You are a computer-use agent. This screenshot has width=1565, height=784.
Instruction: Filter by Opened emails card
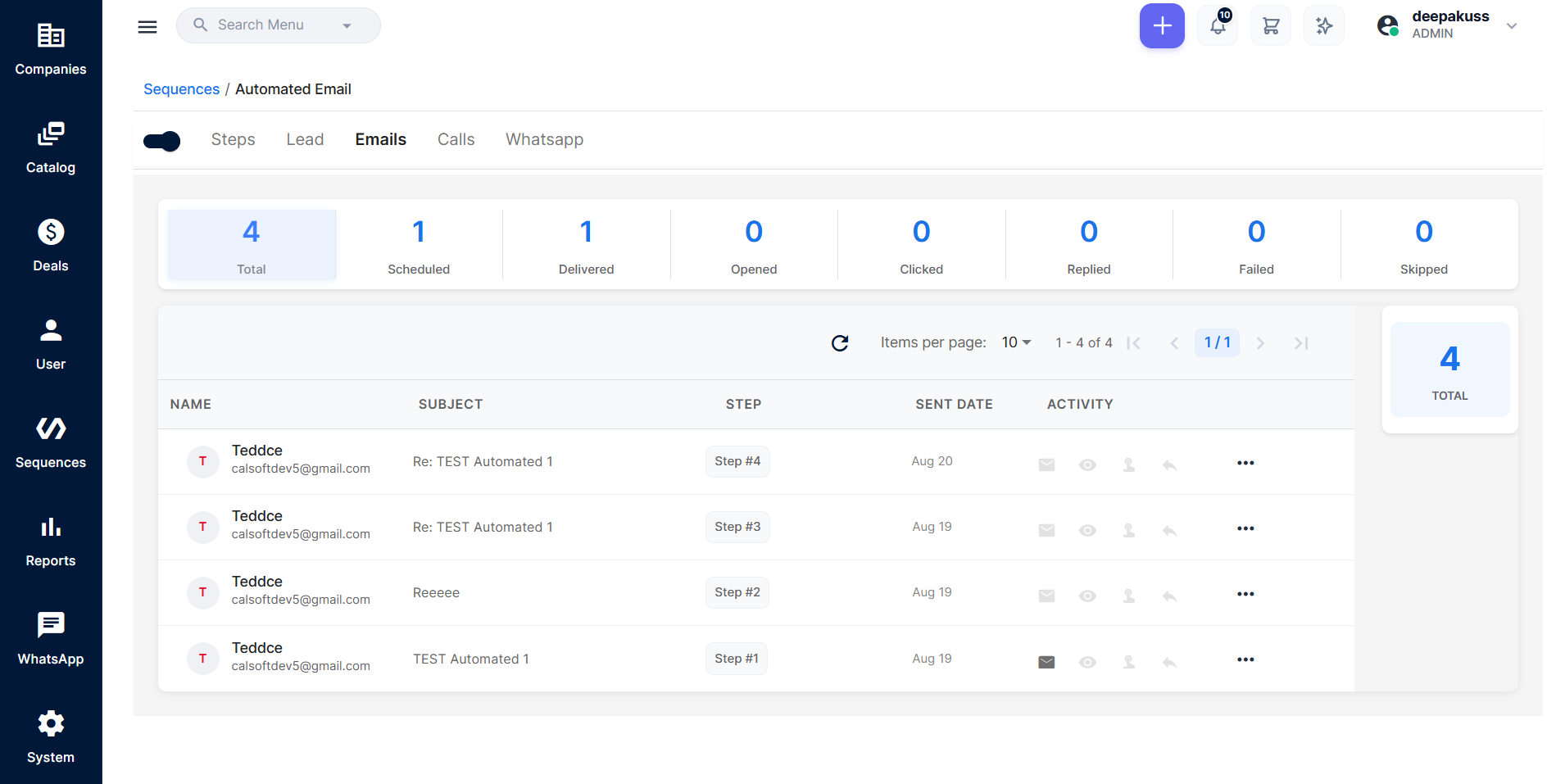point(754,245)
